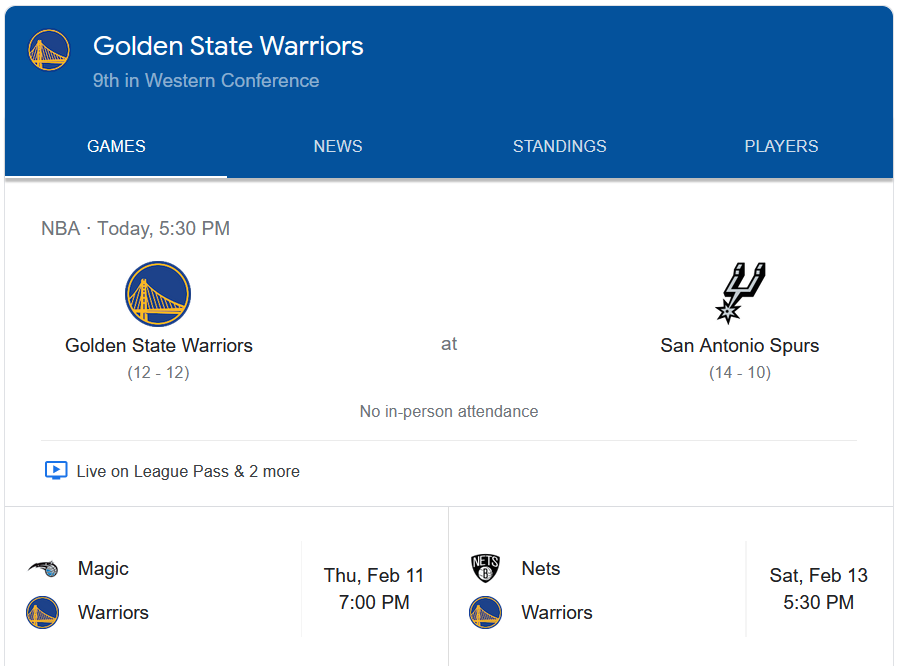
Task: Click the San Antonio Spurs logo
Action: tap(740, 292)
